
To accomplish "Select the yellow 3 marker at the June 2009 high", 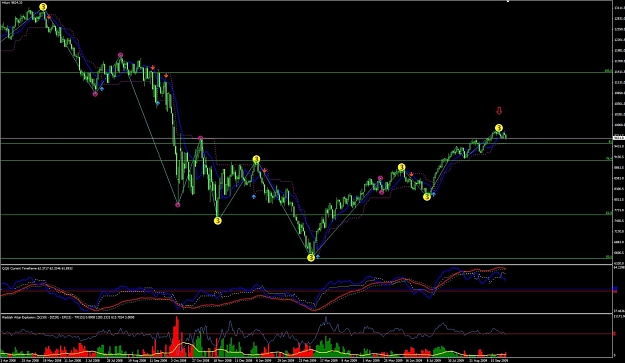I will pos(401,167).
